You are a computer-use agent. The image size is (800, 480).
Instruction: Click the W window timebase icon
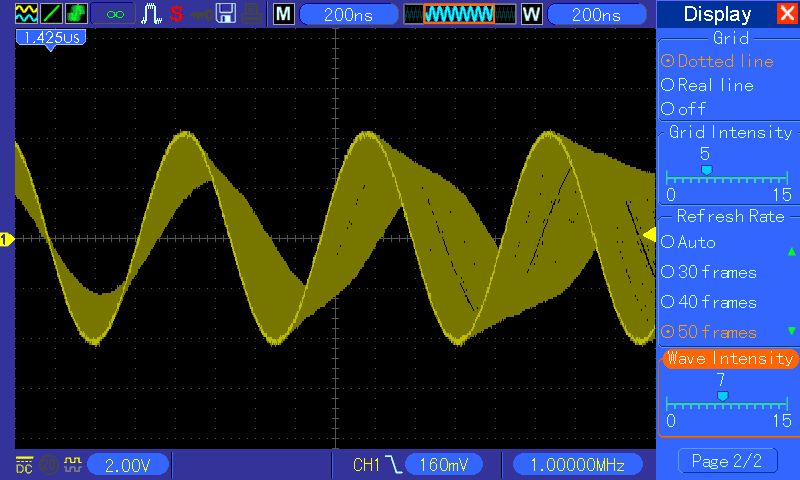pos(531,14)
